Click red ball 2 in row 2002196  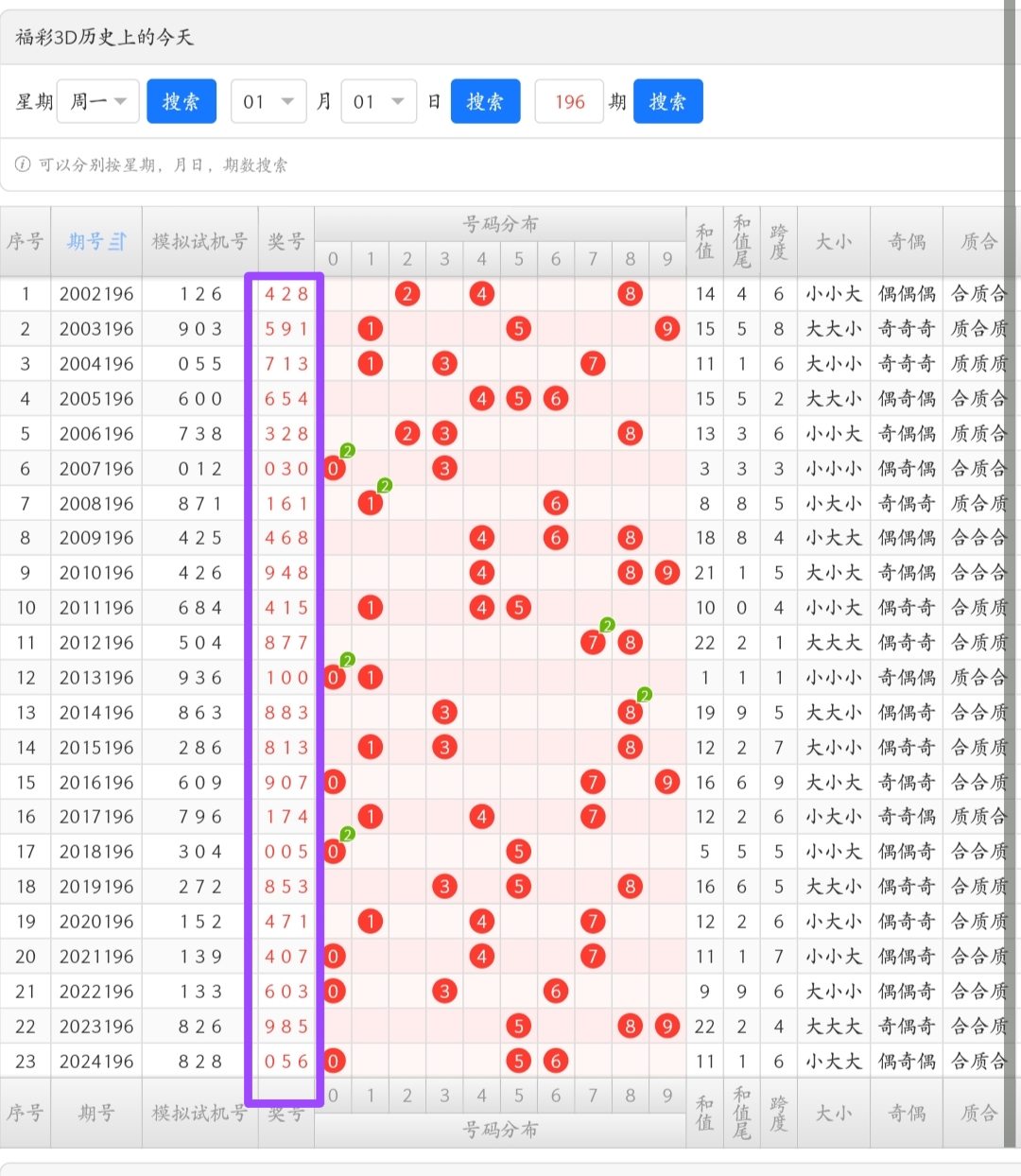click(x=407, y=294)
